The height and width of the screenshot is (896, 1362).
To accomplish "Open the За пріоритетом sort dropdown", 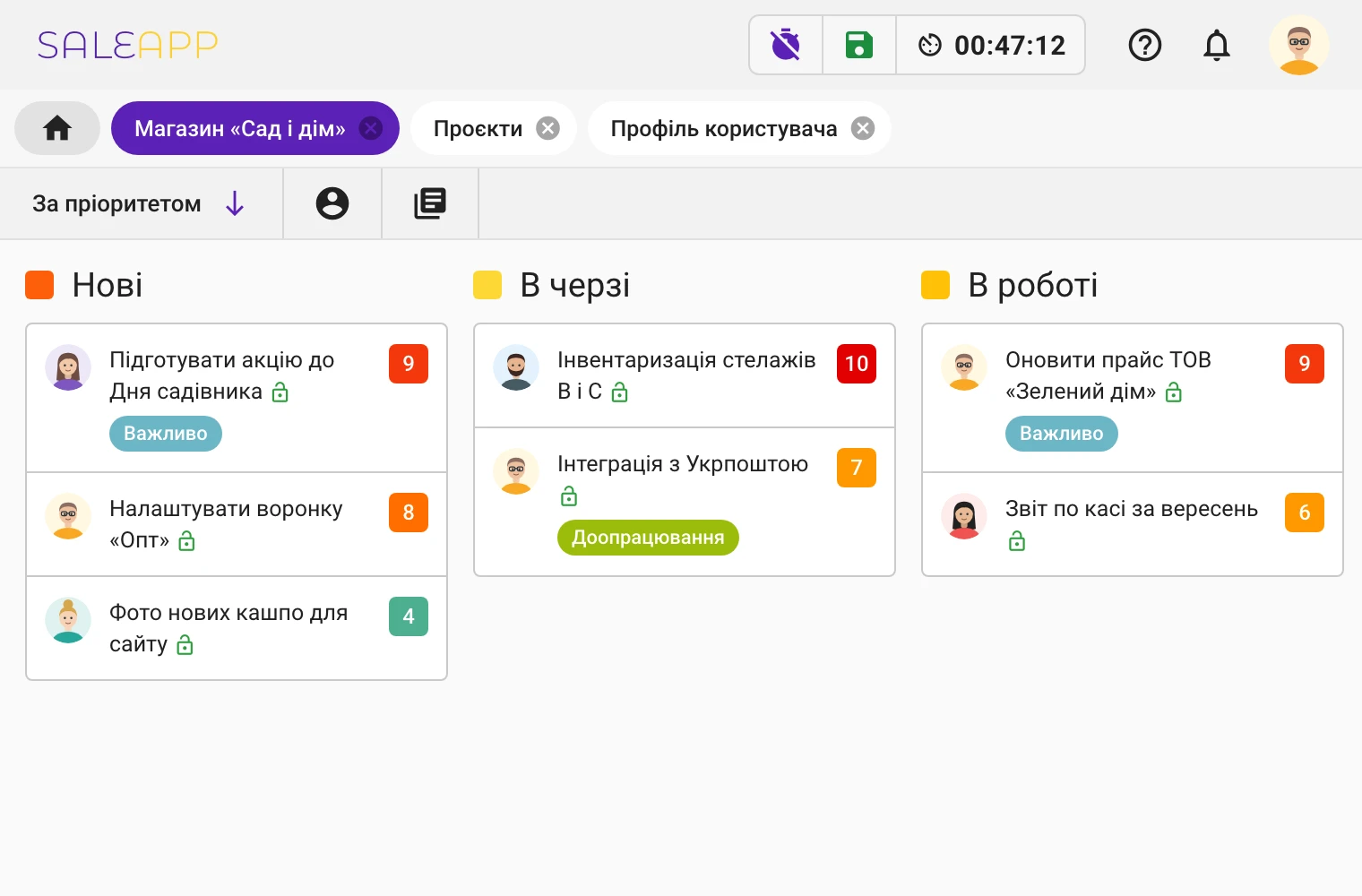I will [x=141, y=203].
